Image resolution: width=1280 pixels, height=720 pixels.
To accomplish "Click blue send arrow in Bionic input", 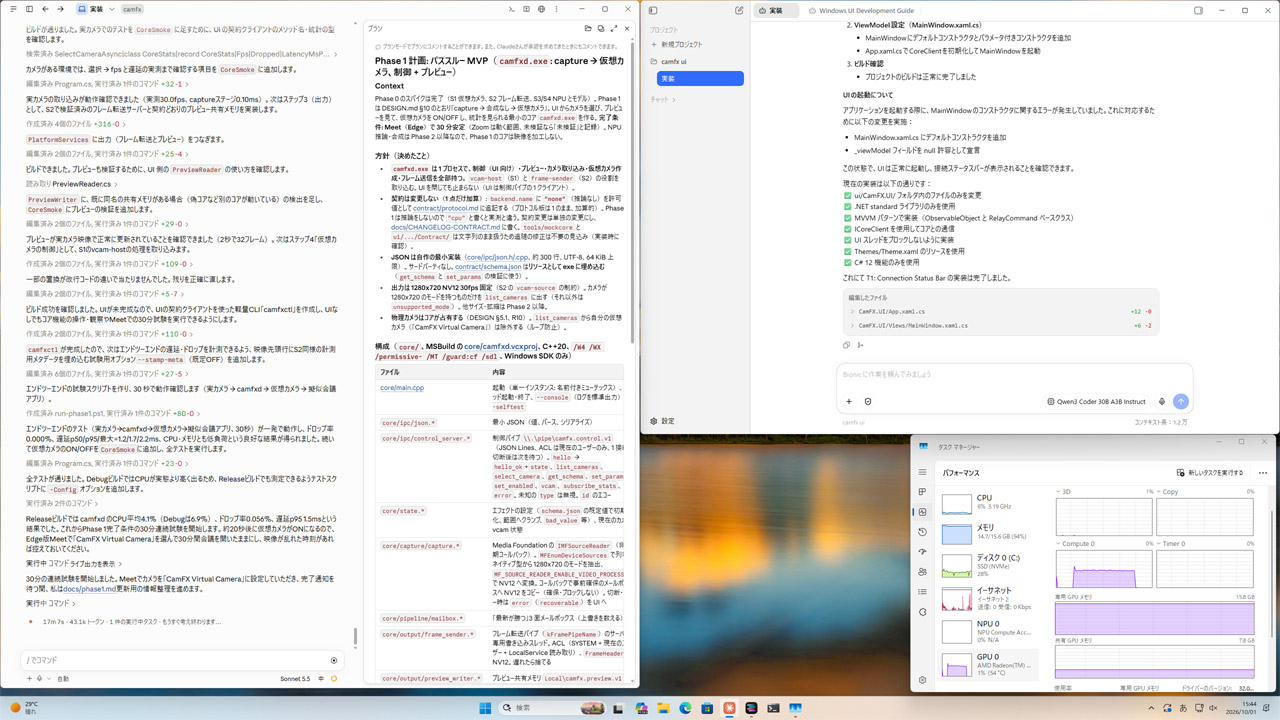I will pyautogui.click(x=1180, y=401).
